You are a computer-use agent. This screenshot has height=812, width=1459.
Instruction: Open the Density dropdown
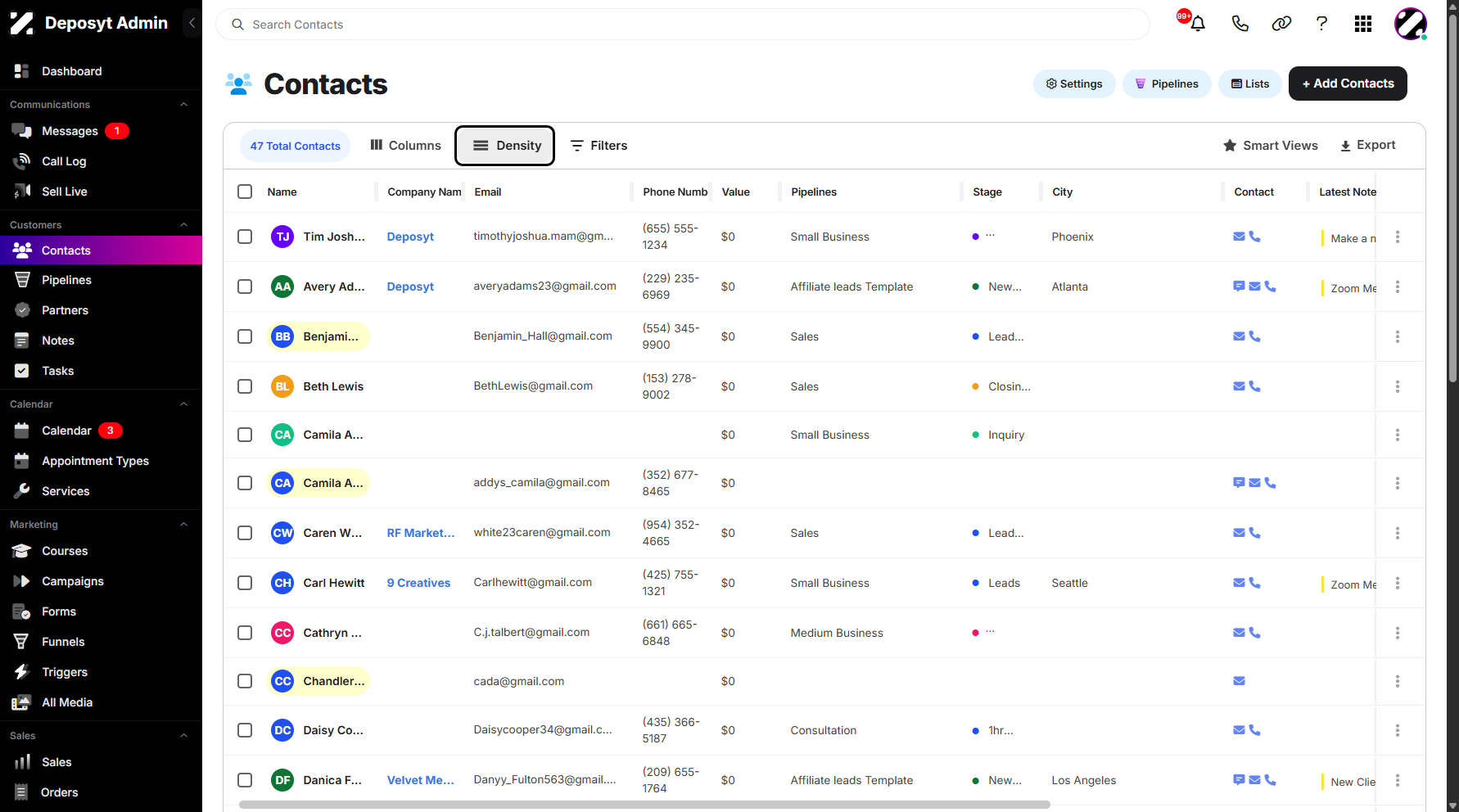coord(505,146)
